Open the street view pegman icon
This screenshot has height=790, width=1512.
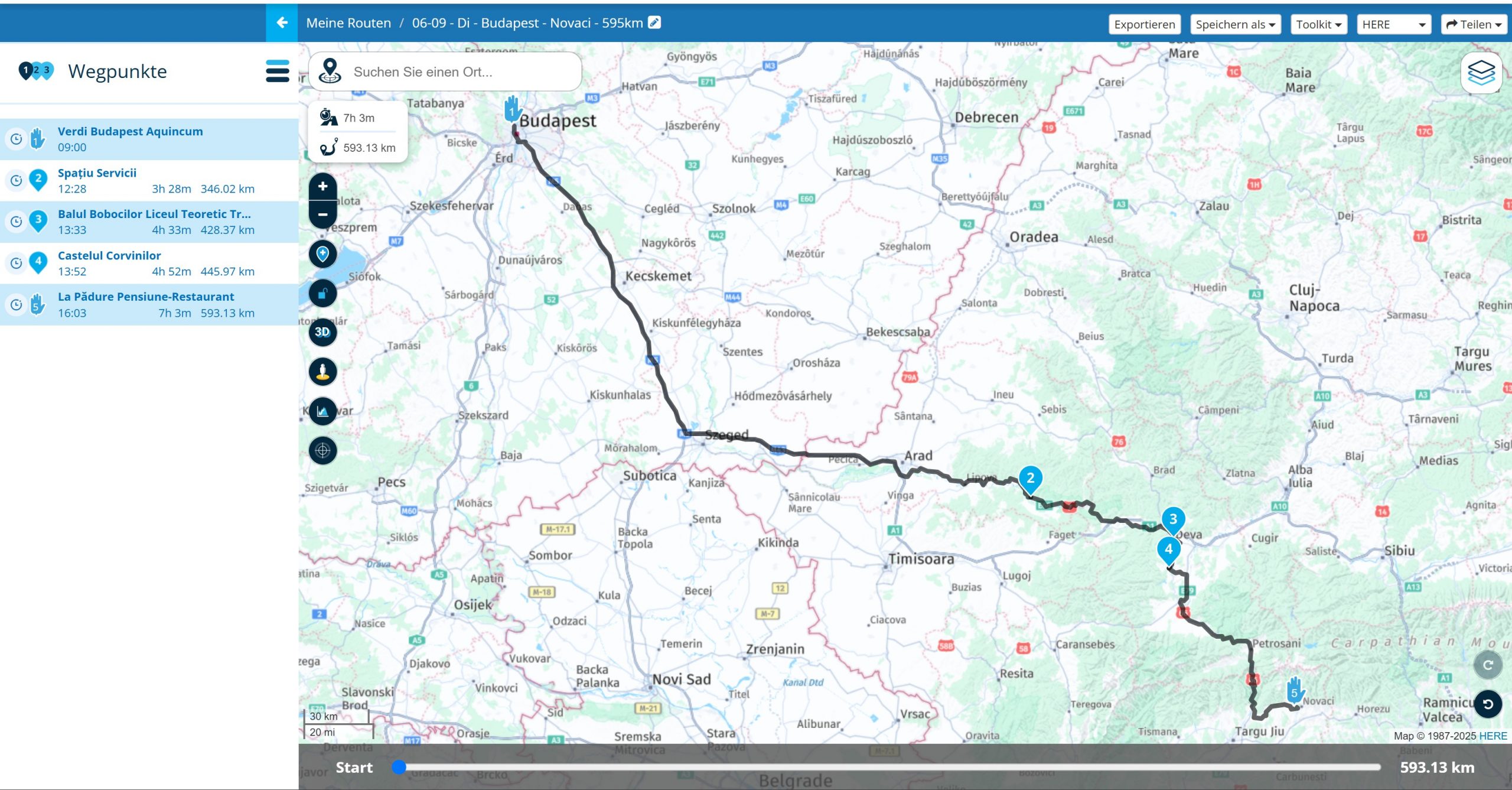322,372
